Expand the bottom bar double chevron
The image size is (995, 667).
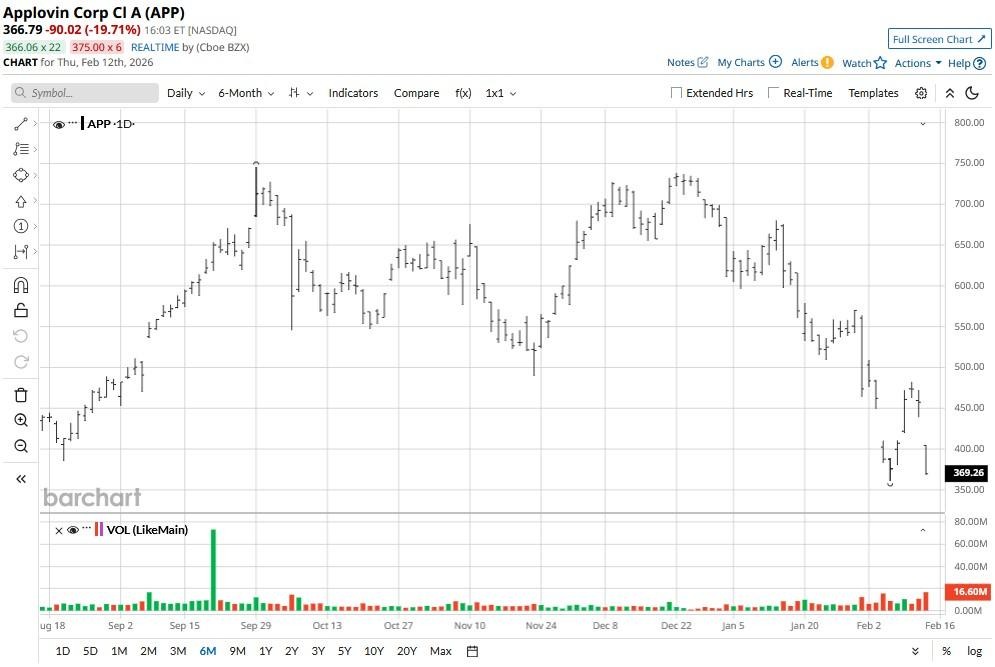[x=915, y=651]
